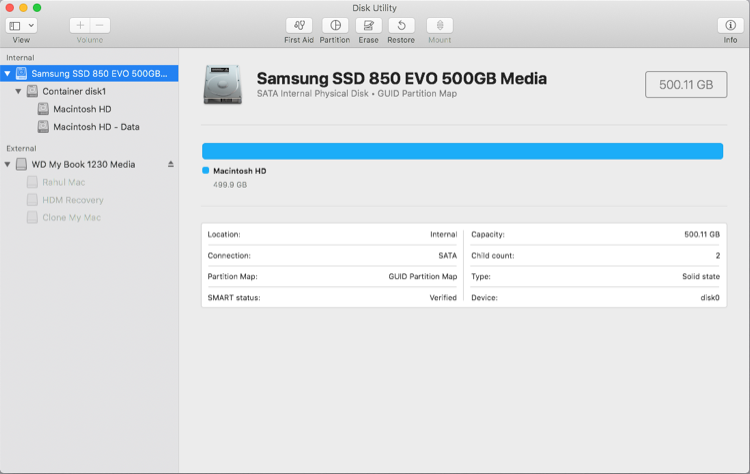Click the add volume plus button
Image resolution: width=750 pixels, height=474 pixels.
click(80, 25)
